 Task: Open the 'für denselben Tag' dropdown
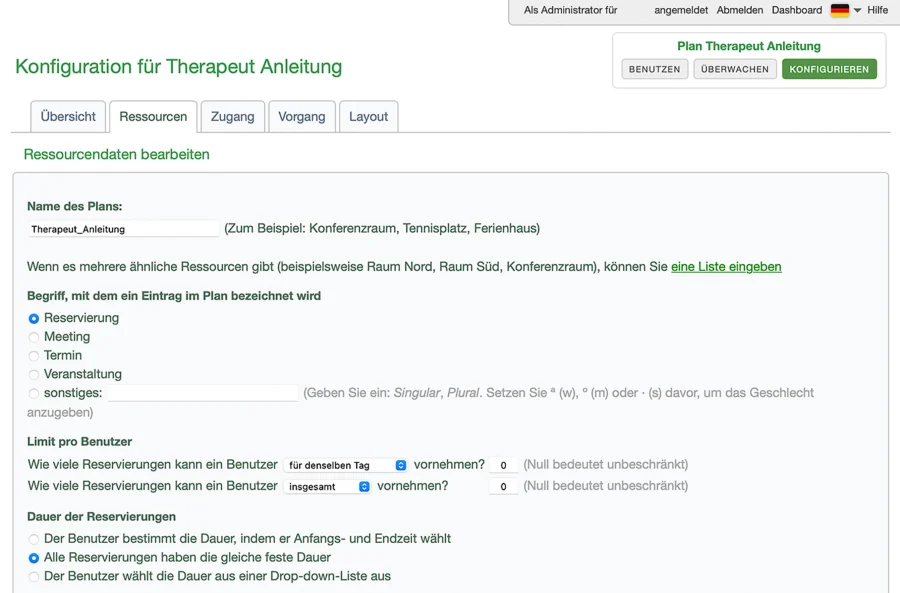[x=346, y=465]
